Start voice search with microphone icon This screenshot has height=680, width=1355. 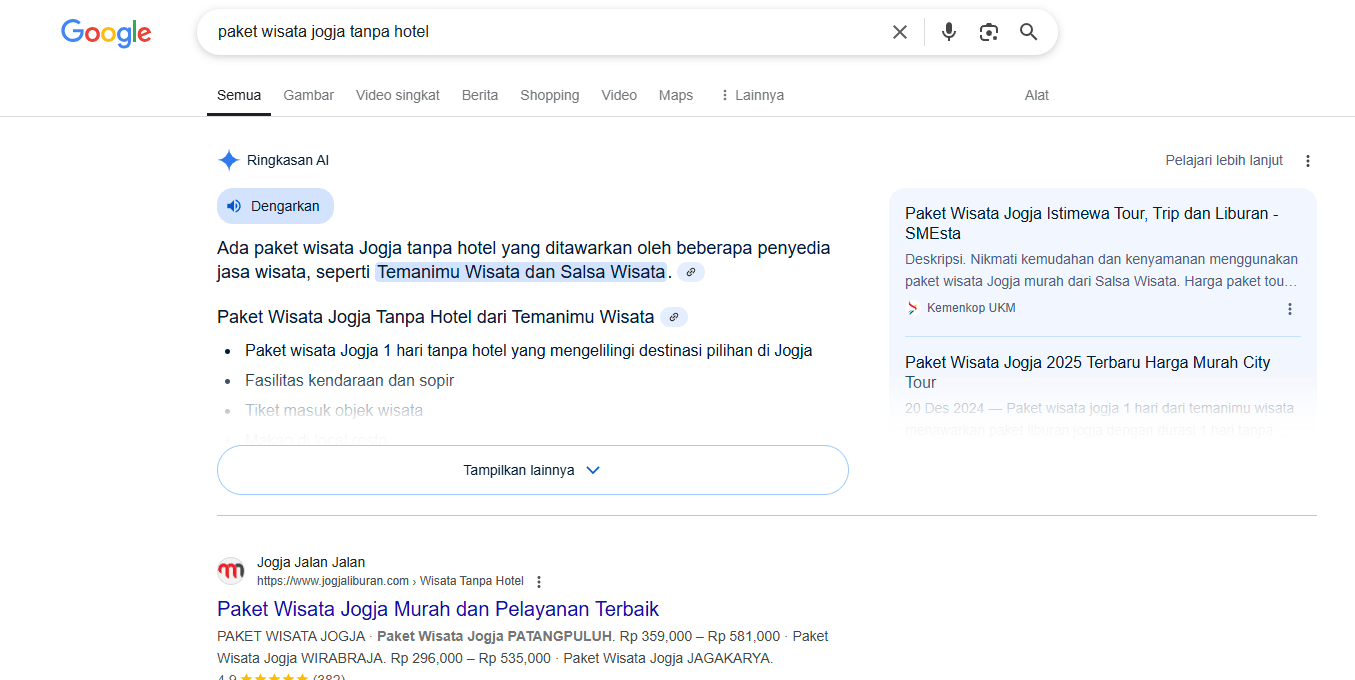pos(949,32)
